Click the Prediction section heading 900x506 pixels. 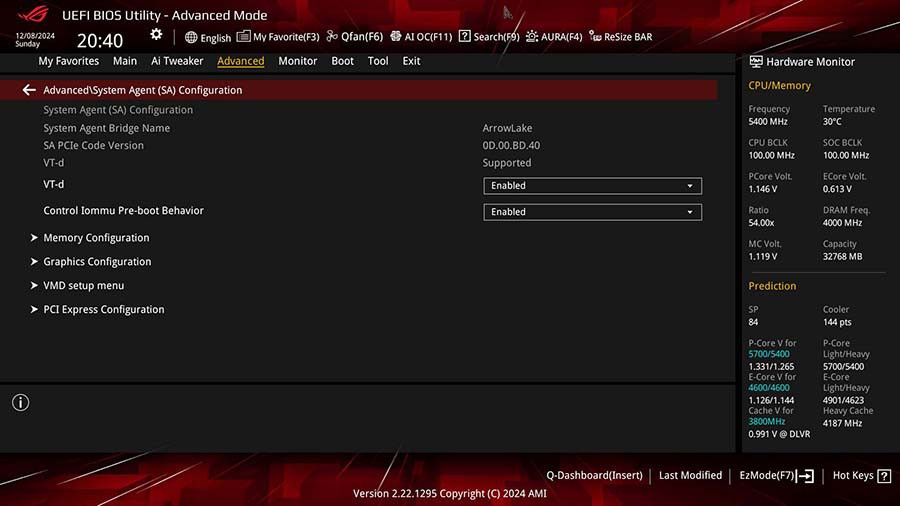pyautogui.click(x=772, y=286)
